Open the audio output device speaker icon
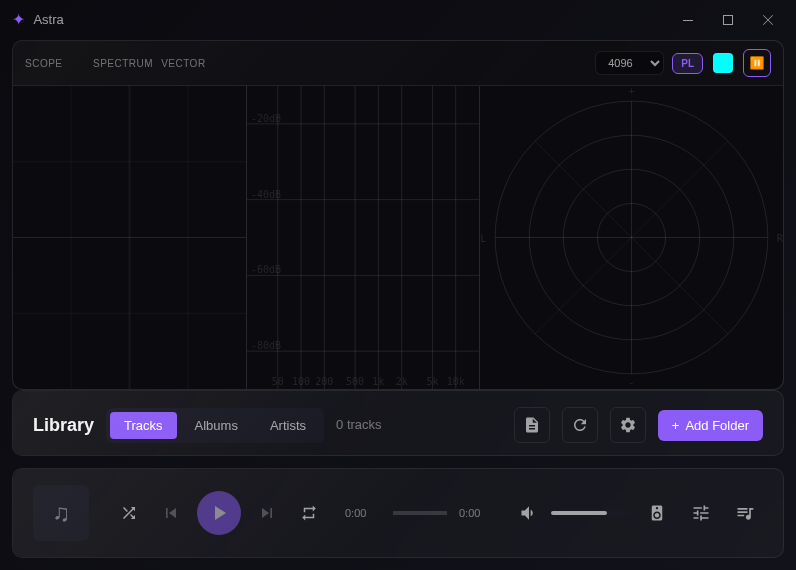This screenshot has height=570, width=796. [656, 513]
